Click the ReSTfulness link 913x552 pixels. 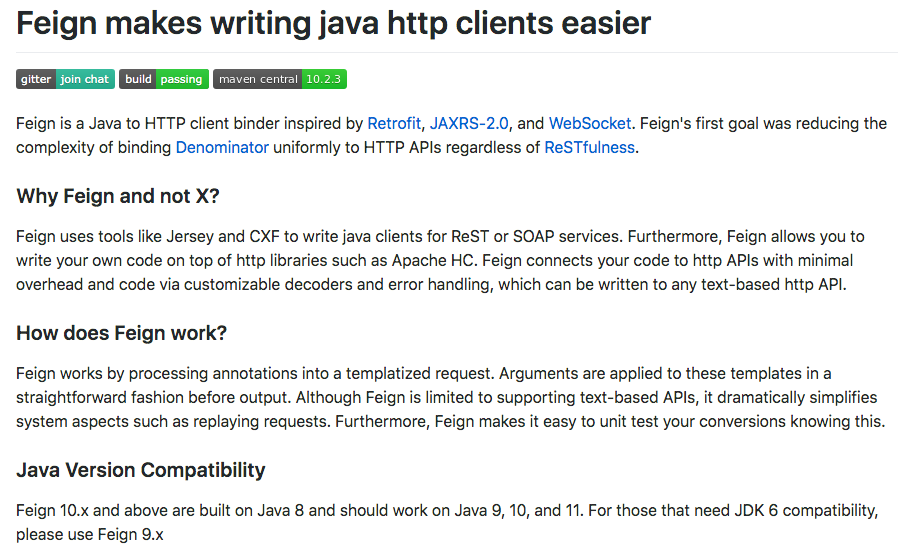589,147
